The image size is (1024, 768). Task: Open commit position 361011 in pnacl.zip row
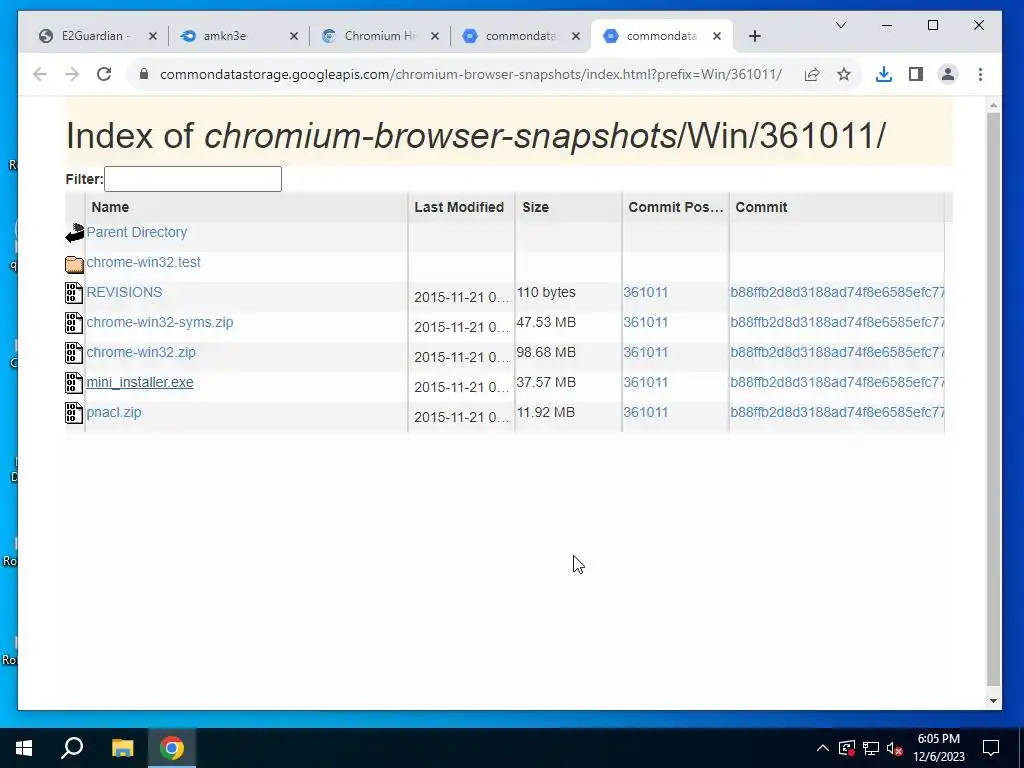[645, 412]
